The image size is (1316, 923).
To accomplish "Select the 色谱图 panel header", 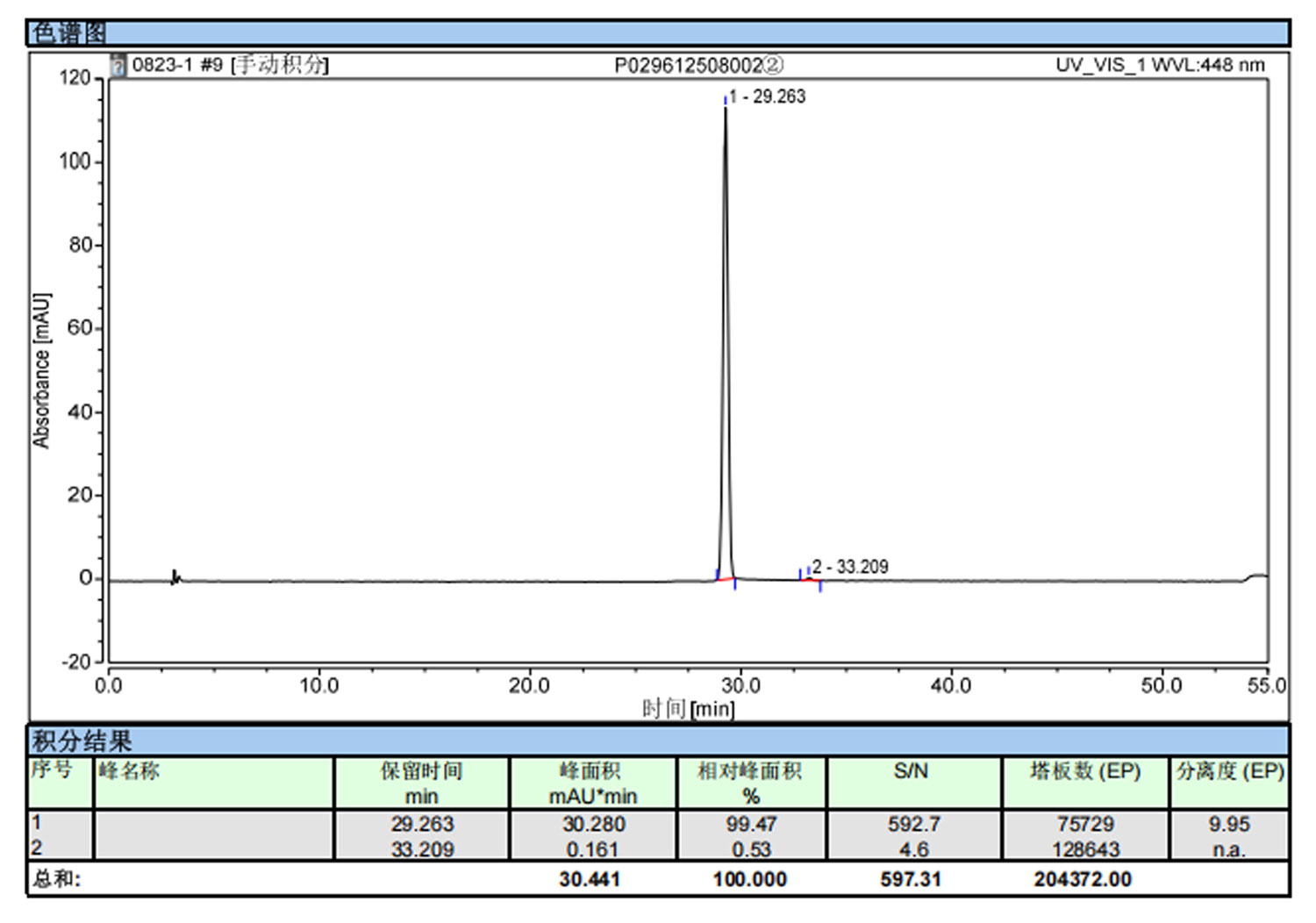I will click(x=68, y=33).
